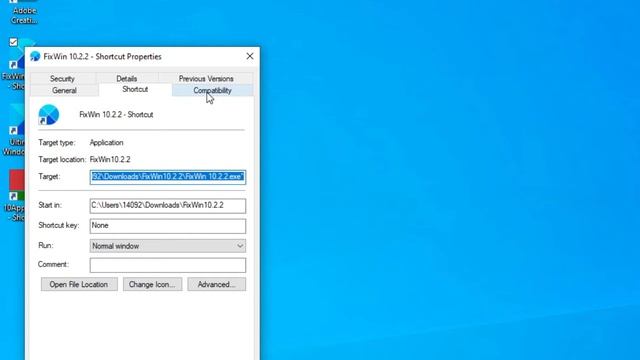Open the Security tab
This screenshot has width=640, height=360.
tap(62, 78)
